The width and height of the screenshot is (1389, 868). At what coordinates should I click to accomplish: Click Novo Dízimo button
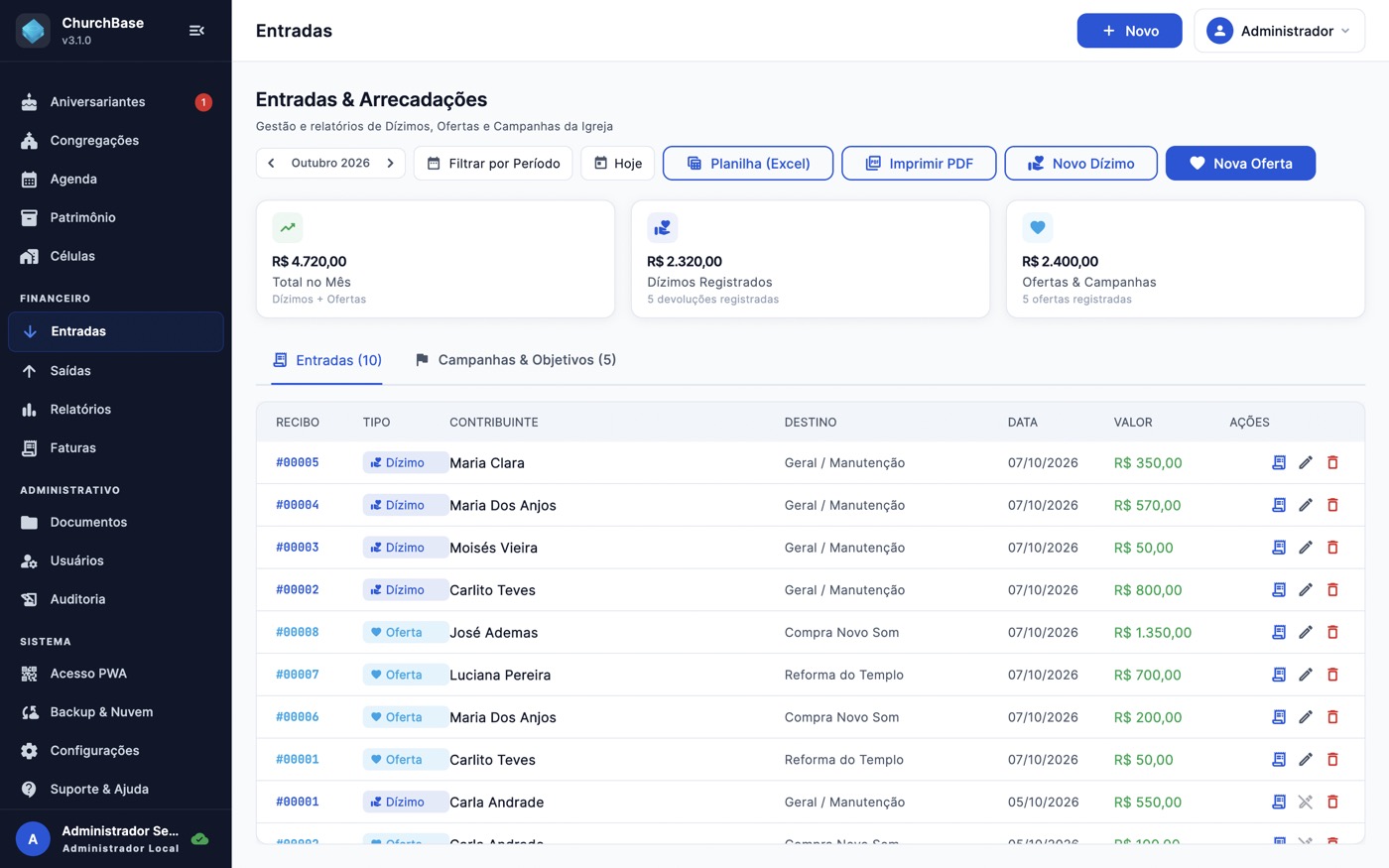1080,164
